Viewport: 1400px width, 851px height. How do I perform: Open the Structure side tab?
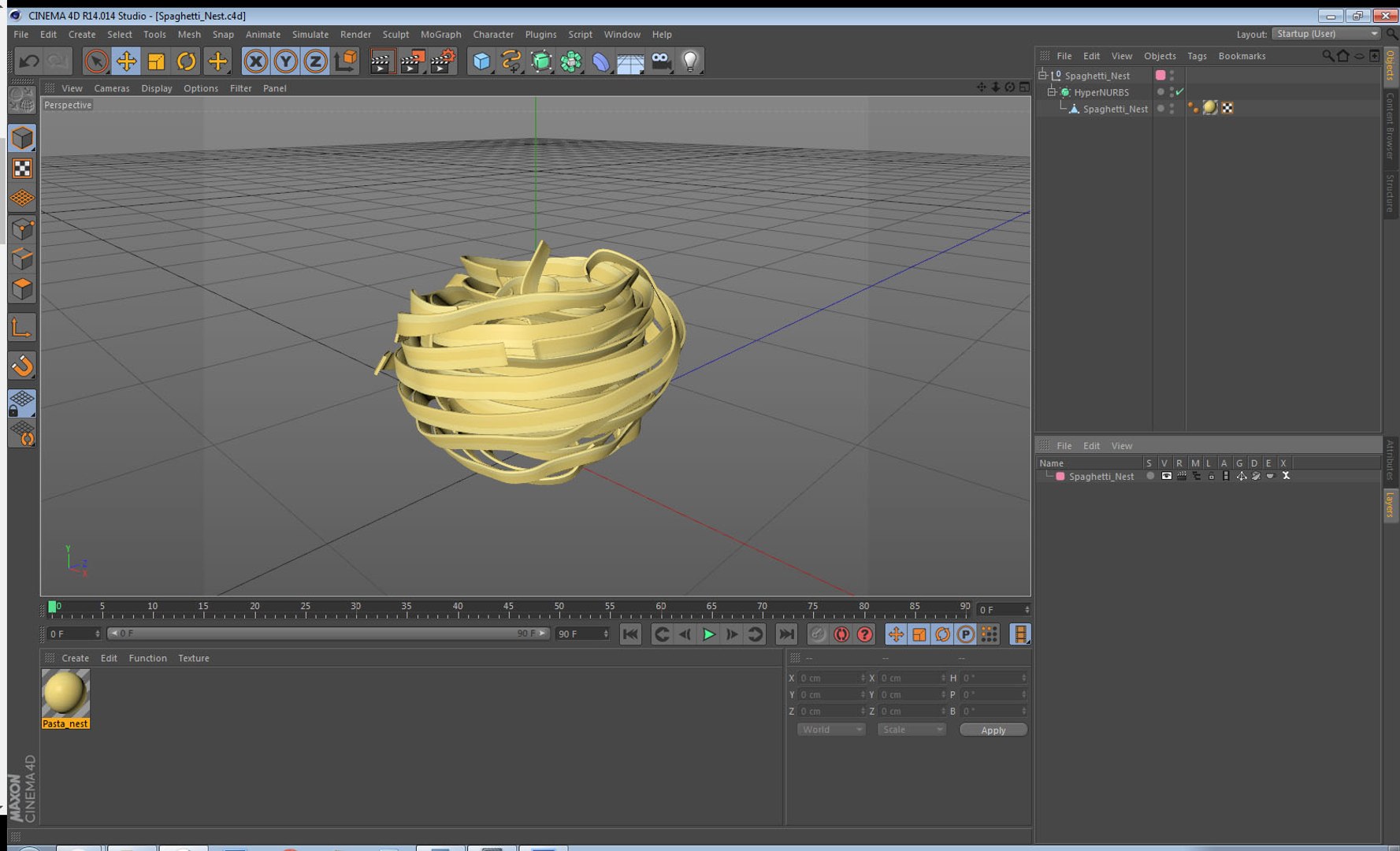pyautogui.click(x=1391, y=193)
